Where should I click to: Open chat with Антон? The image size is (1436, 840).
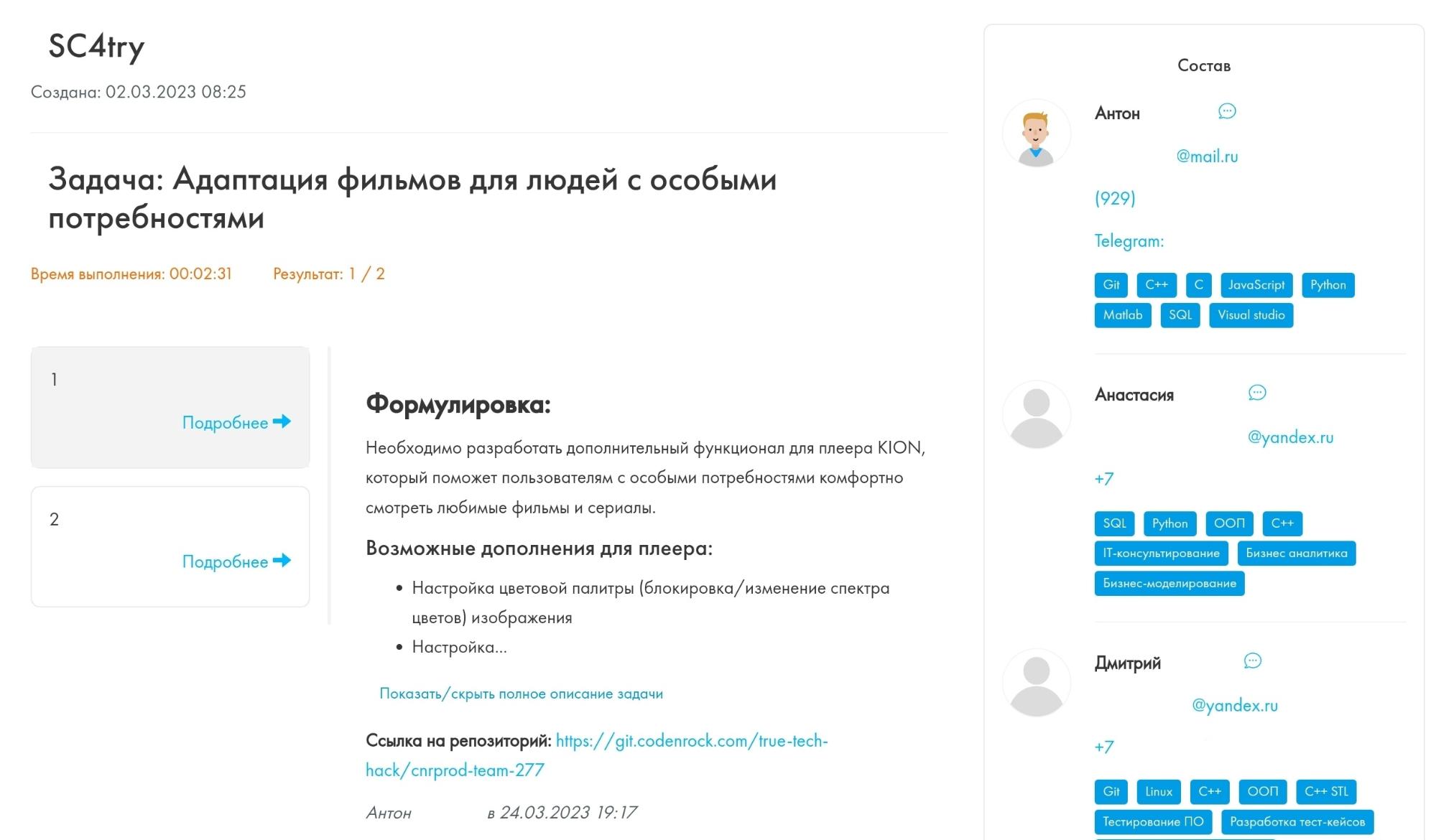tap(1227, 112)
